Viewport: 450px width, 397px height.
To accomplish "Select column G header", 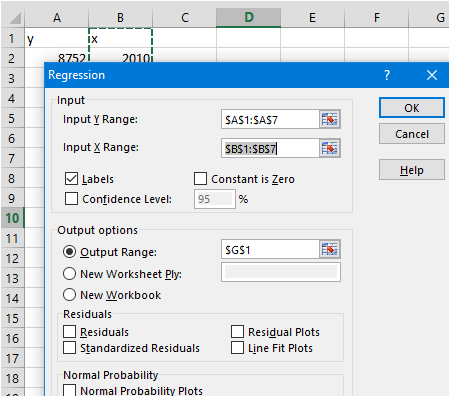I will [x=429, y=18].
